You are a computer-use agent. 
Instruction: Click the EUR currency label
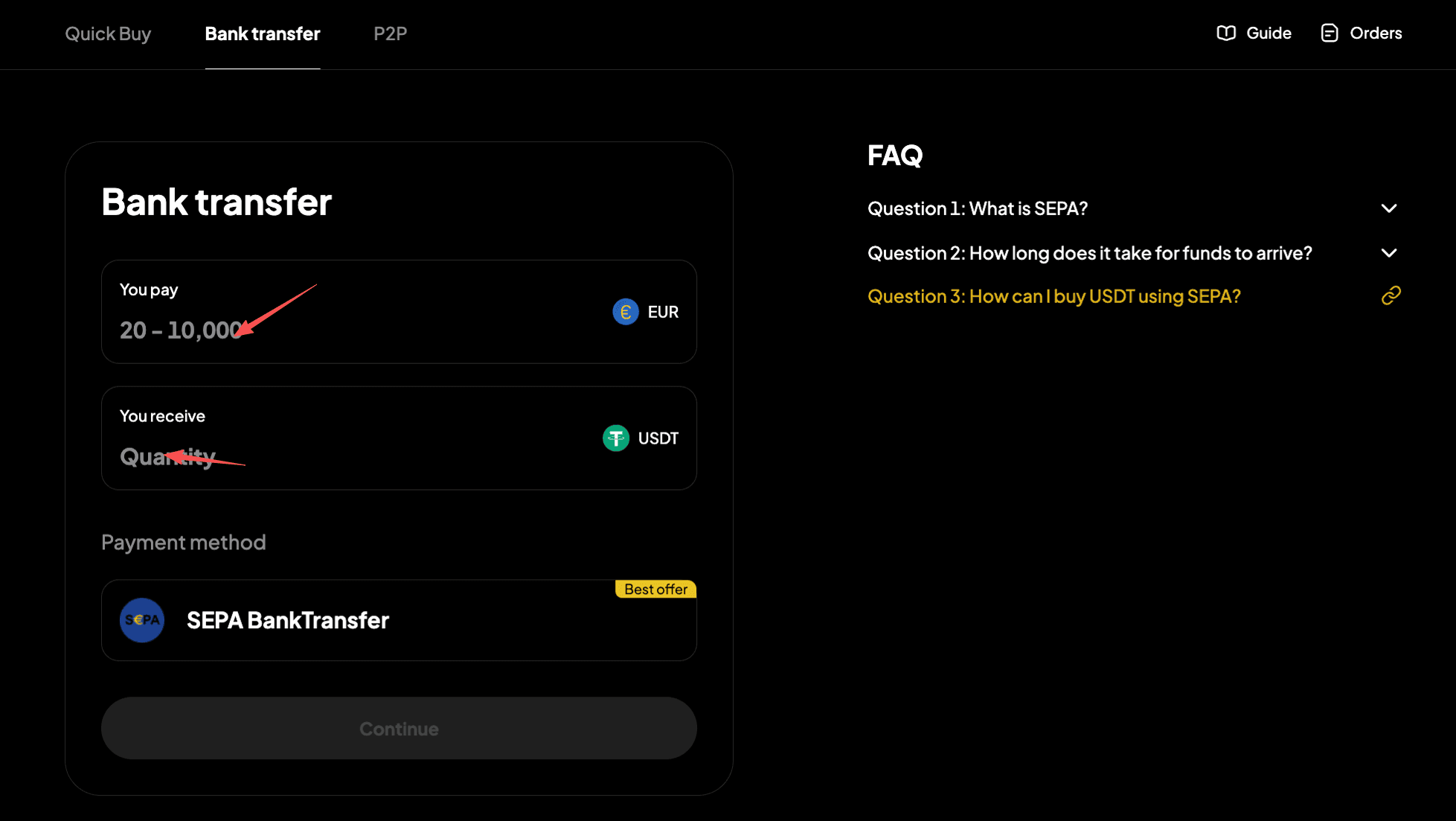663,312
